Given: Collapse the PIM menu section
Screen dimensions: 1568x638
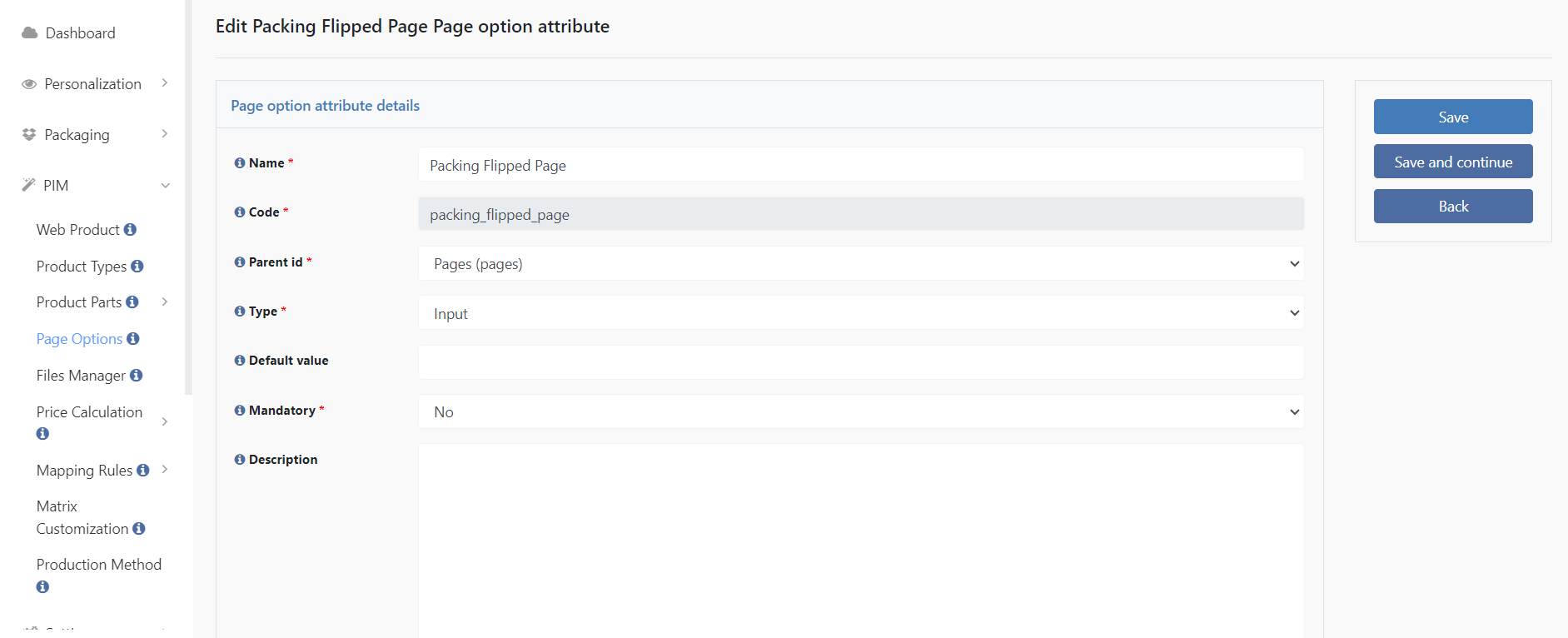Looking at the screenshot, I should (166, 186).
